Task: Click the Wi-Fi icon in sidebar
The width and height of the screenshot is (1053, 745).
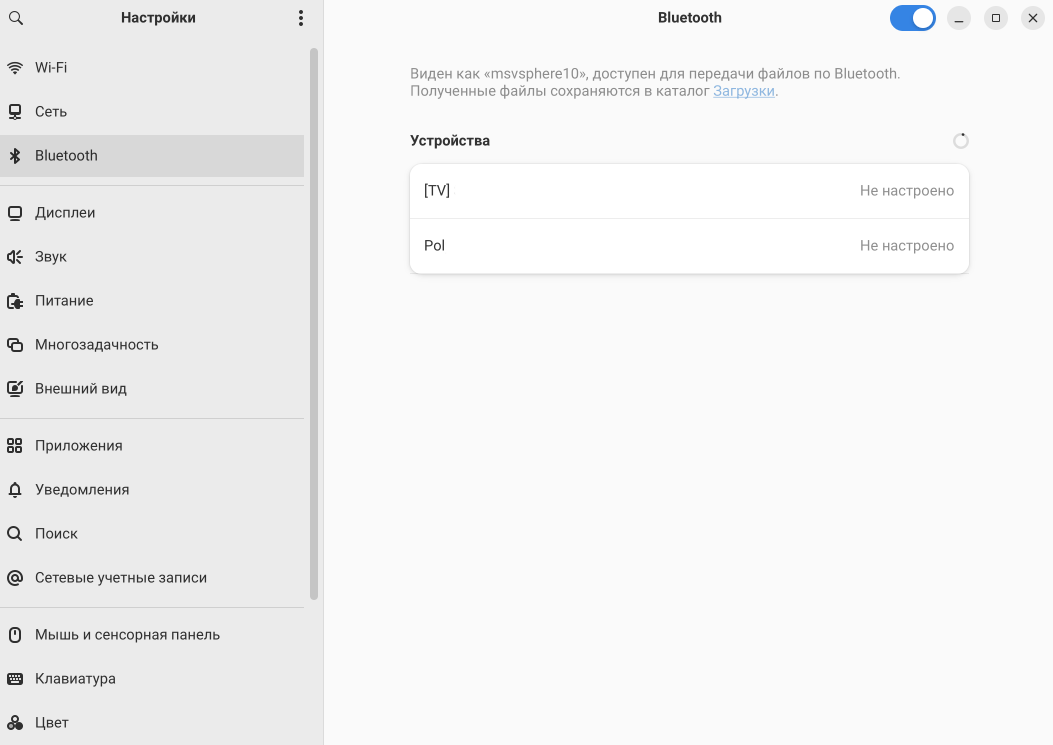Action: 15,68
